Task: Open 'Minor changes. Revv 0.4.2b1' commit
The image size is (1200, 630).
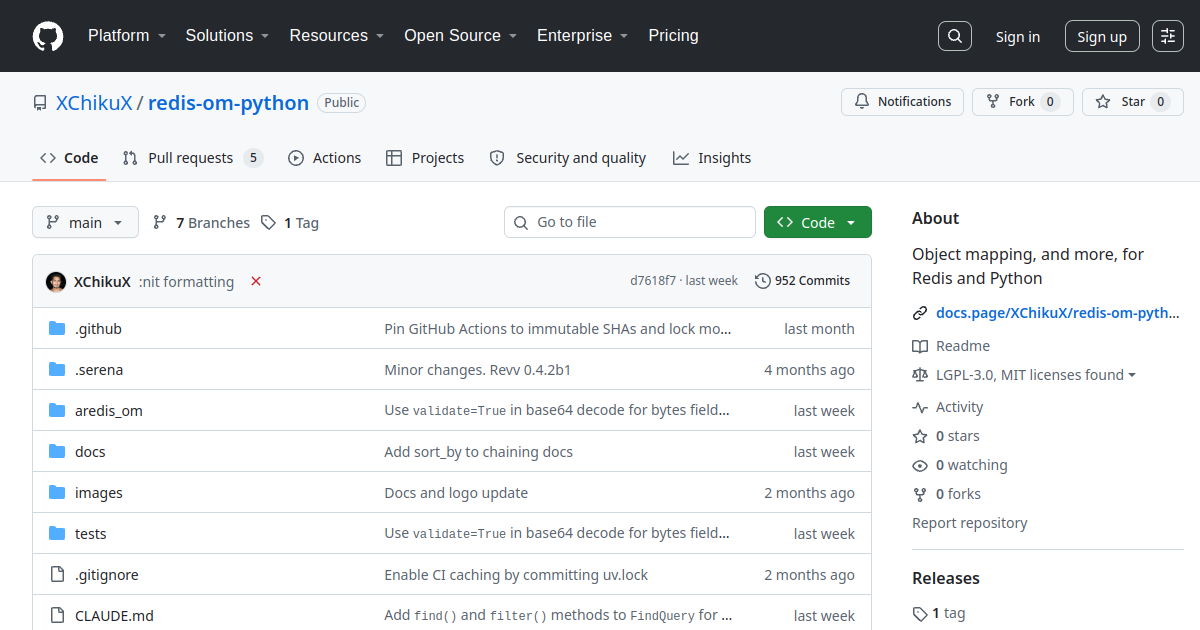Action: (x=477, y=370)
